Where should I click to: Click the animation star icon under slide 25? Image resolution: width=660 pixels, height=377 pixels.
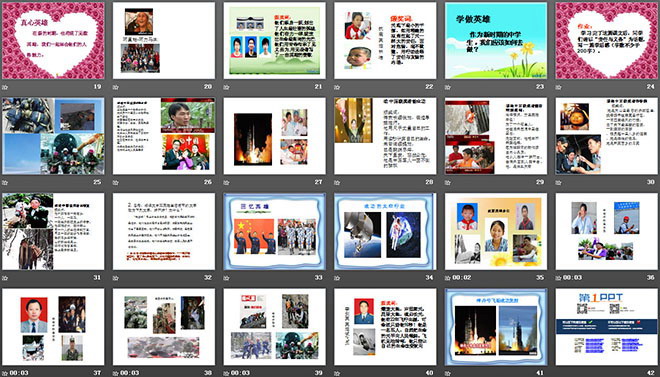tap(5, 183)
